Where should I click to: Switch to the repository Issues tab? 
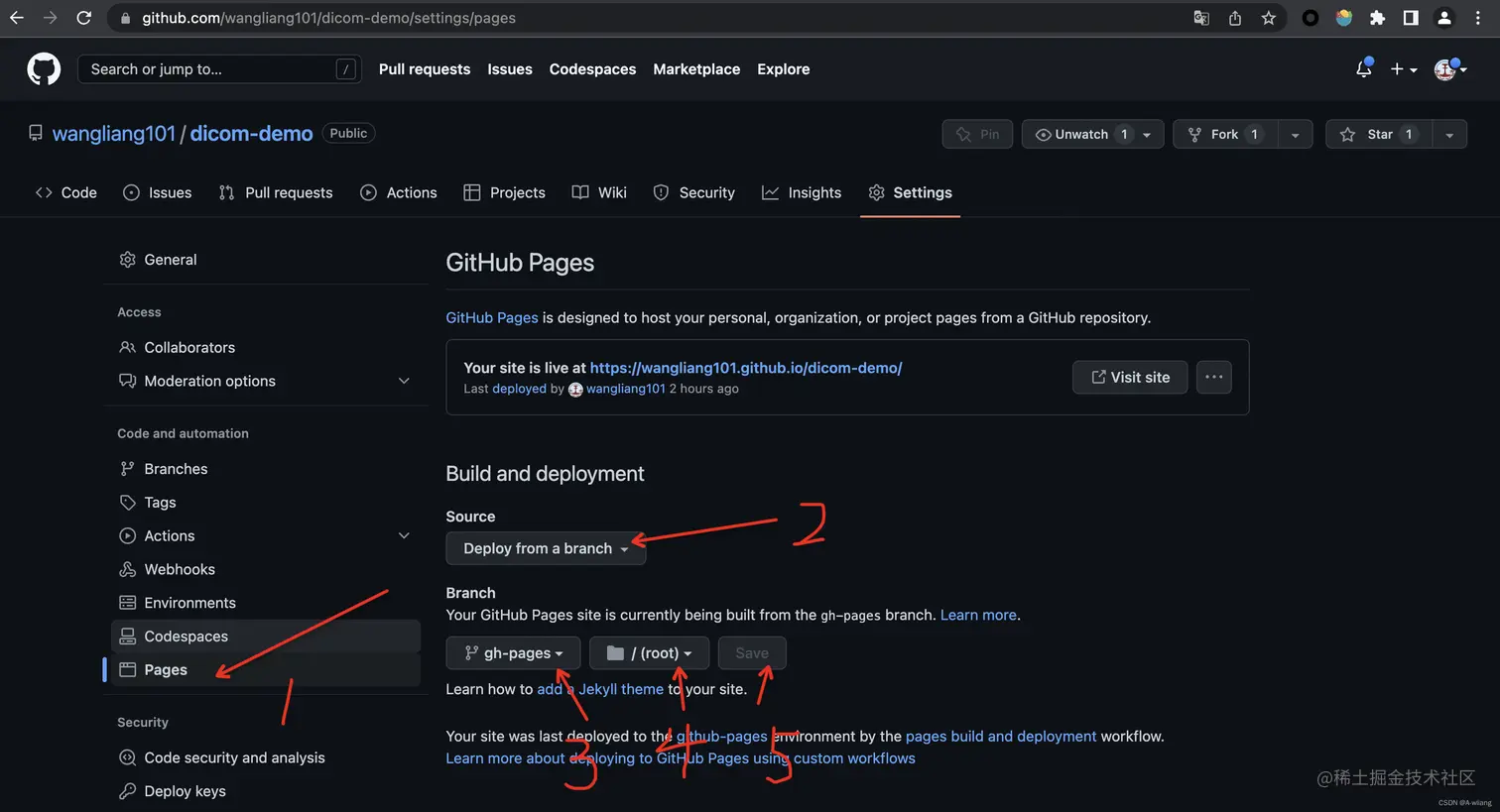point(158,192)
